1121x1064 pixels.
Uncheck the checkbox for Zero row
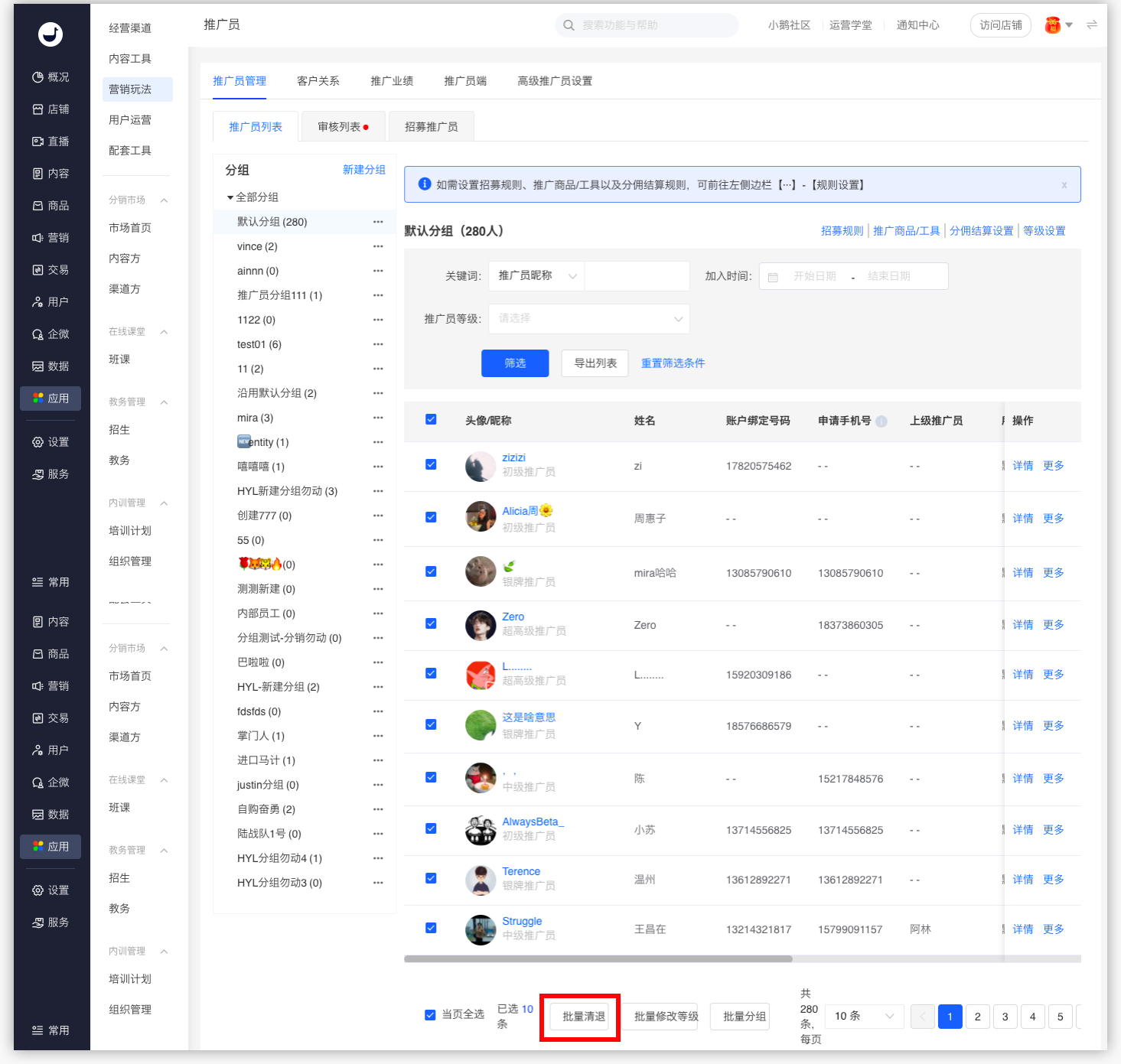pos(431,623)
